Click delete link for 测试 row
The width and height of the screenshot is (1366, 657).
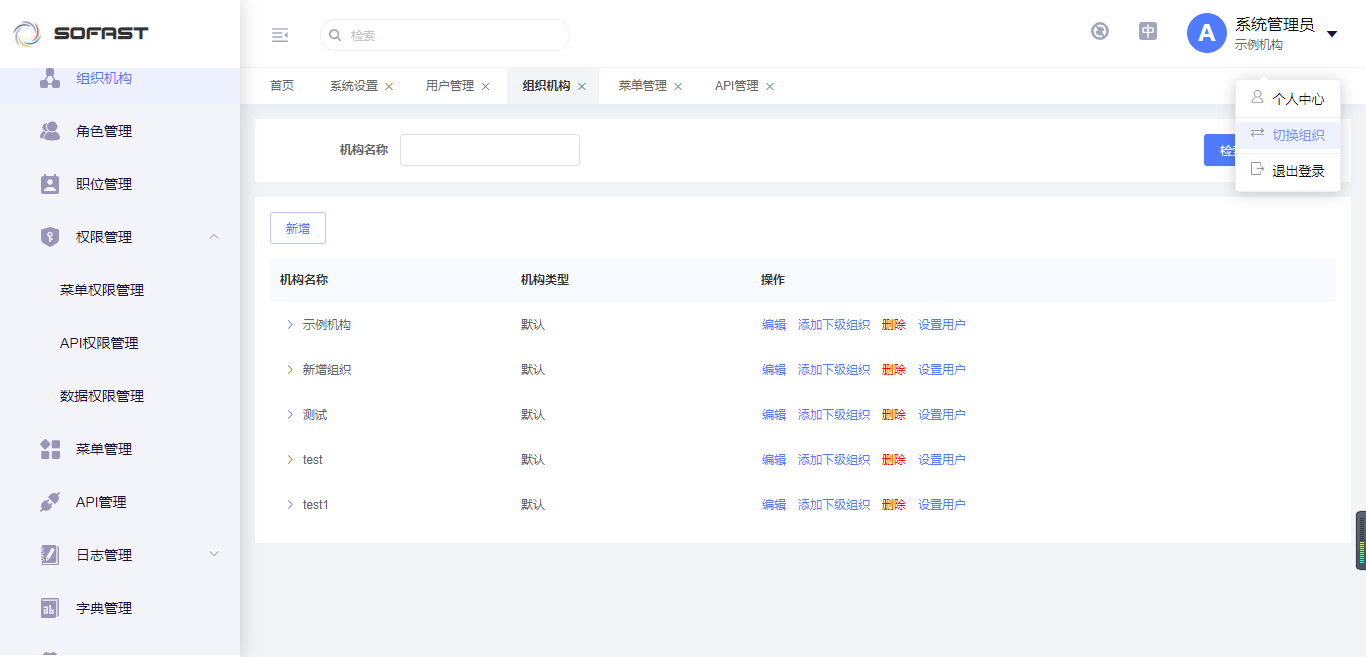pyautogui.click(x=893, y=415)
